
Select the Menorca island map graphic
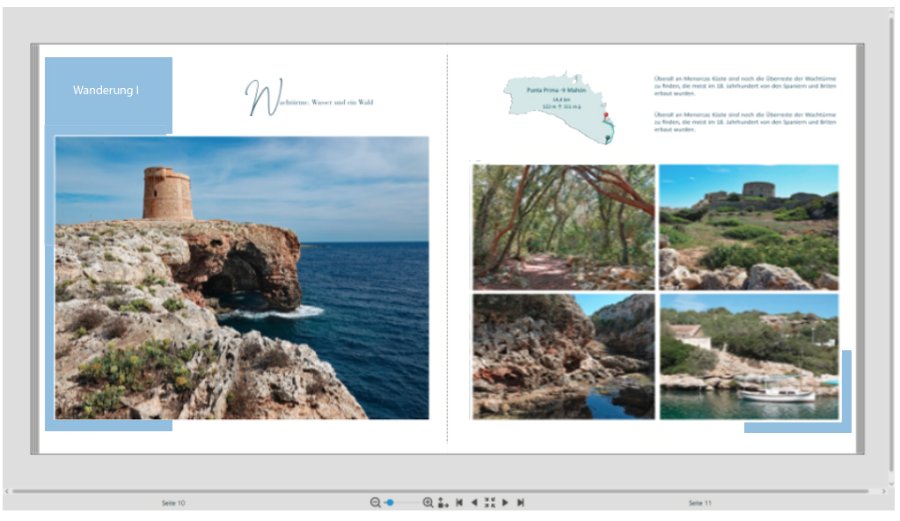pyautogui.click(x=558, y=107)
